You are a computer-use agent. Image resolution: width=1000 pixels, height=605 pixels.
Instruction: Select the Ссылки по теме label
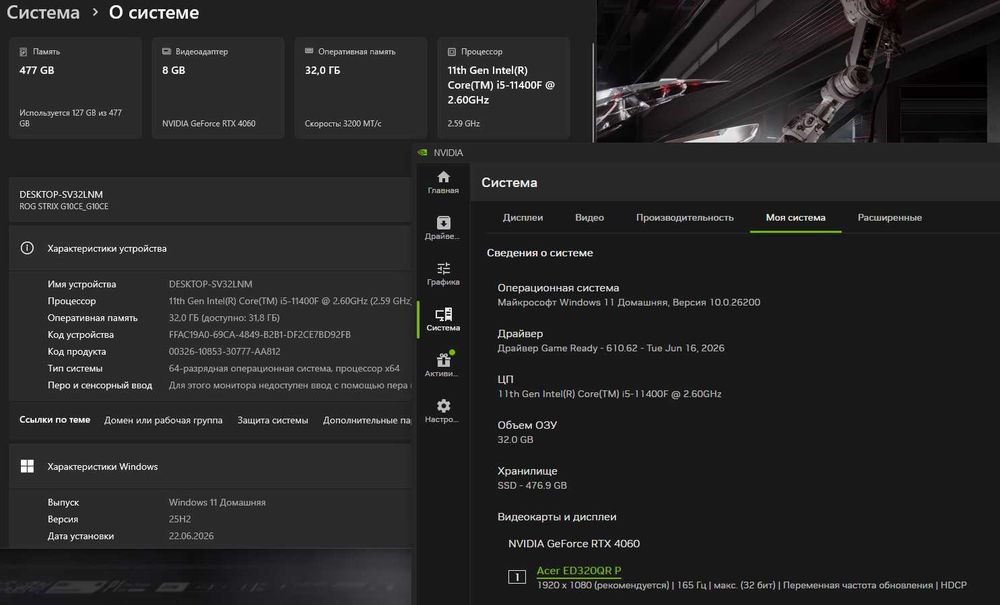55,419
